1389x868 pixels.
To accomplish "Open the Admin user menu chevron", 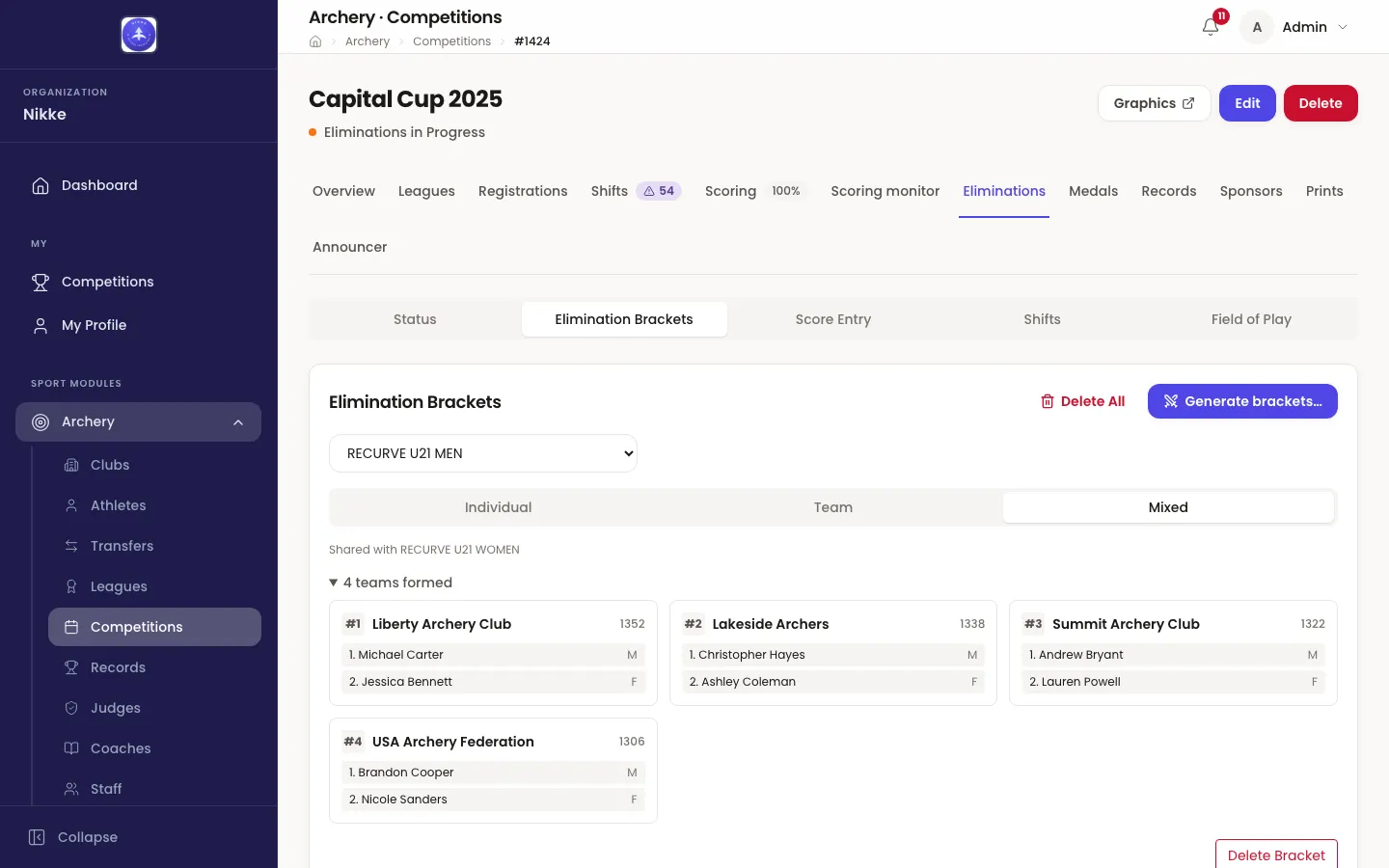I will [1343, 27].
